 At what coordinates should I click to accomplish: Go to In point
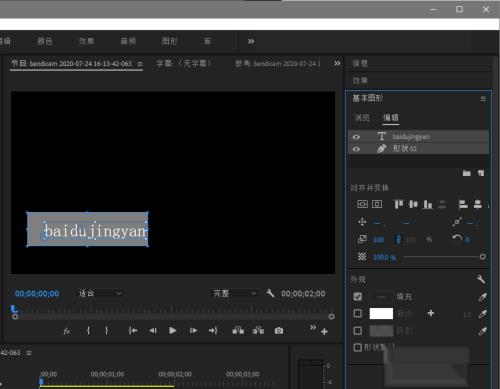click(x=133, y=331)
